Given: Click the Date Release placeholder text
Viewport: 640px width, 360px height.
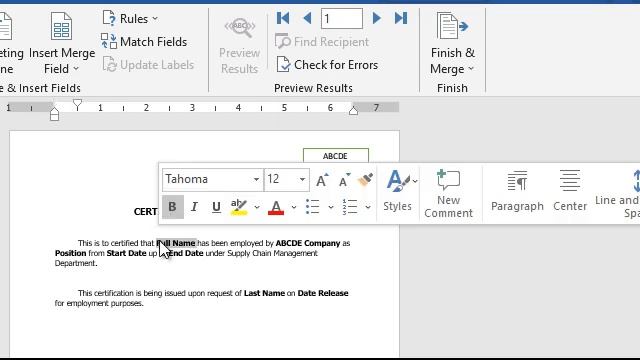Looking at the screenshot, I should coord(323,293).
